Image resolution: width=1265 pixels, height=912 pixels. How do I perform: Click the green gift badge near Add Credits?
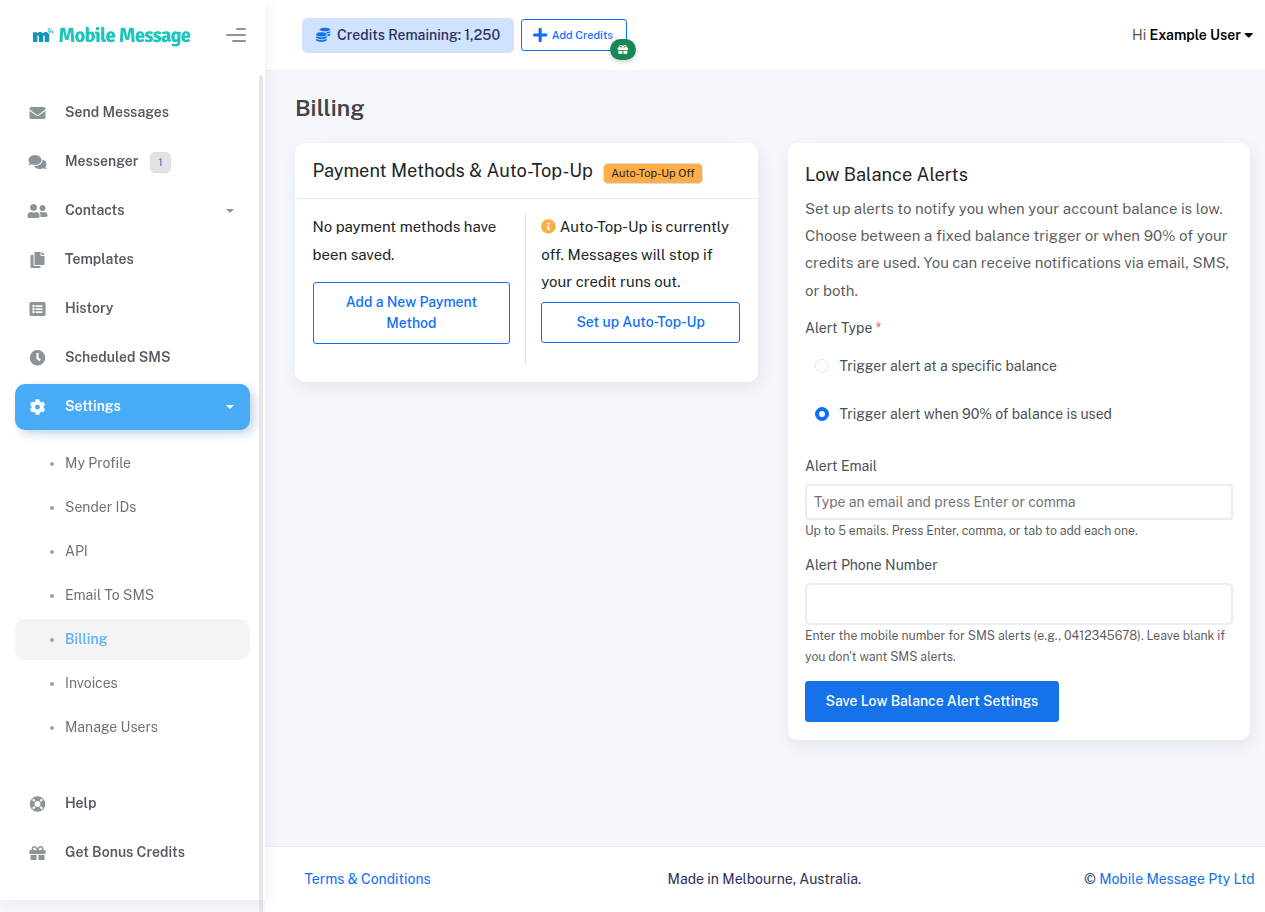click(623, 50)
